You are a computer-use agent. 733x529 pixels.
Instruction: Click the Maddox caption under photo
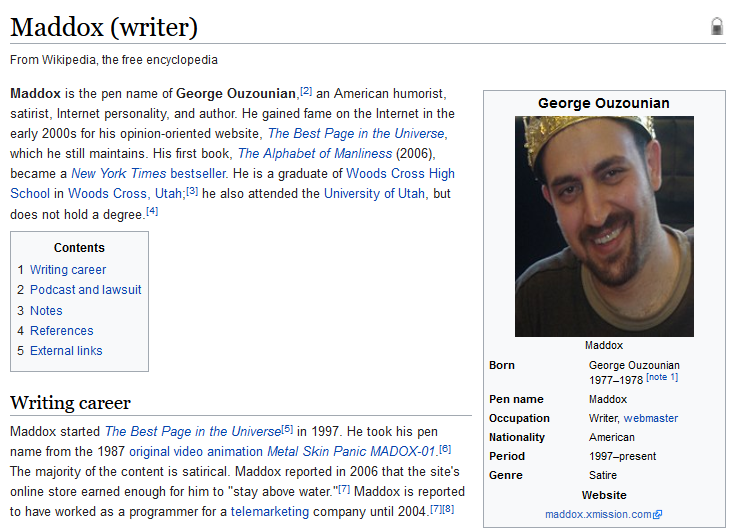pos(604,345)
